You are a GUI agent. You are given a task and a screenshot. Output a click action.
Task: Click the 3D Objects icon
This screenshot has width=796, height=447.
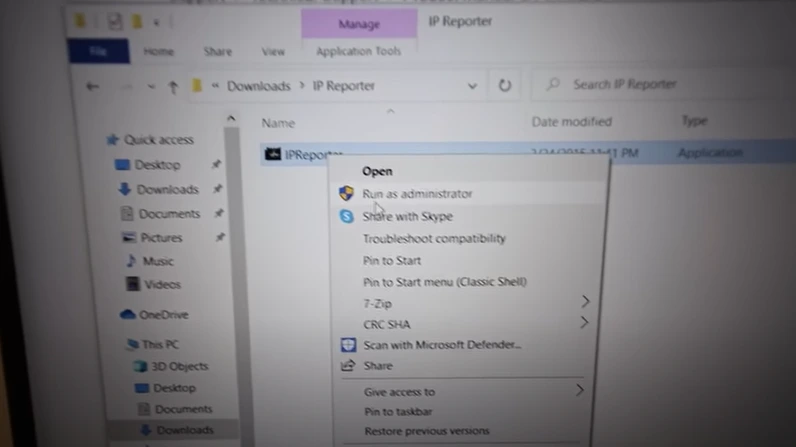140,366
